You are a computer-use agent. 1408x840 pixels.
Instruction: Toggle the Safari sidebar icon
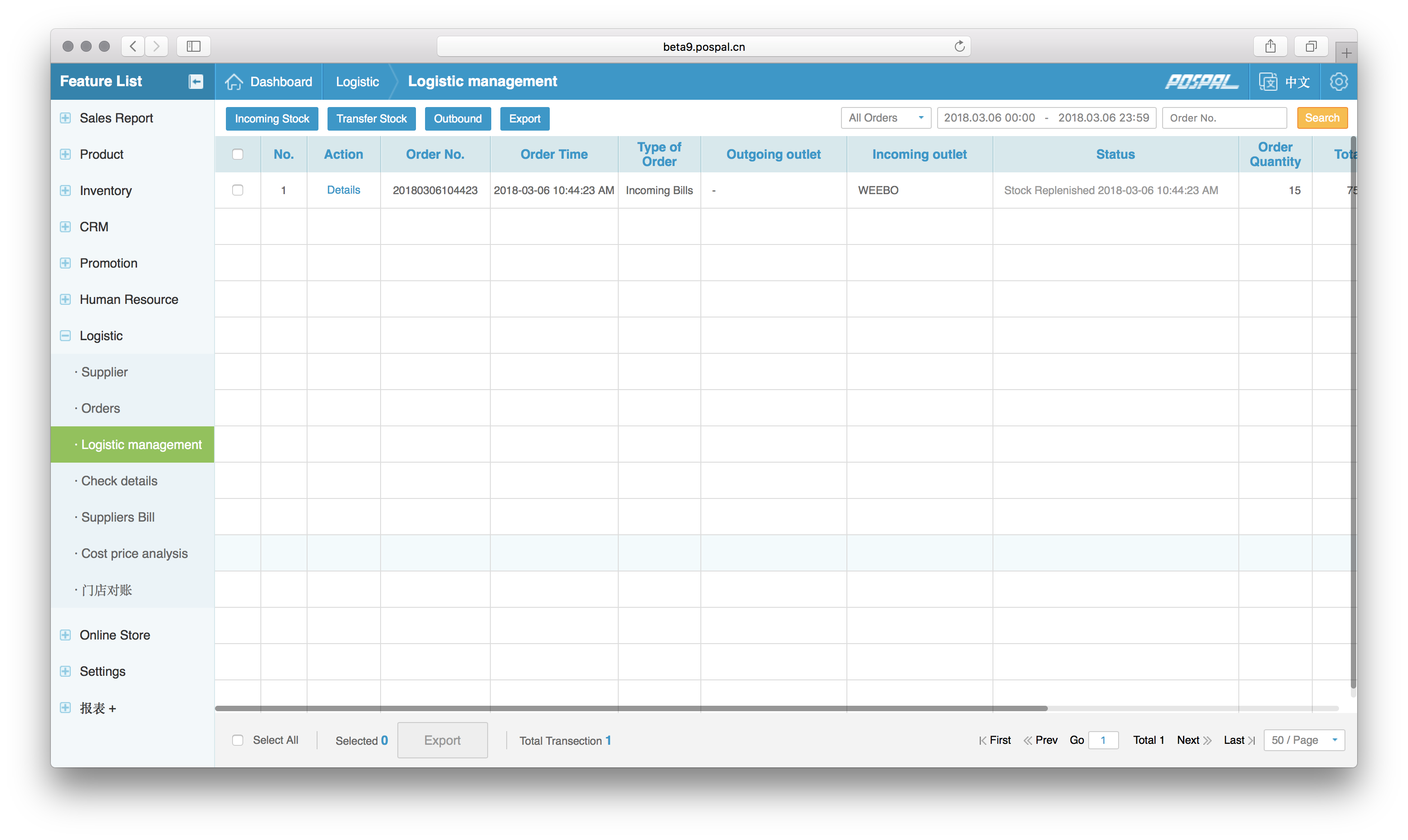tap(194, 46)
